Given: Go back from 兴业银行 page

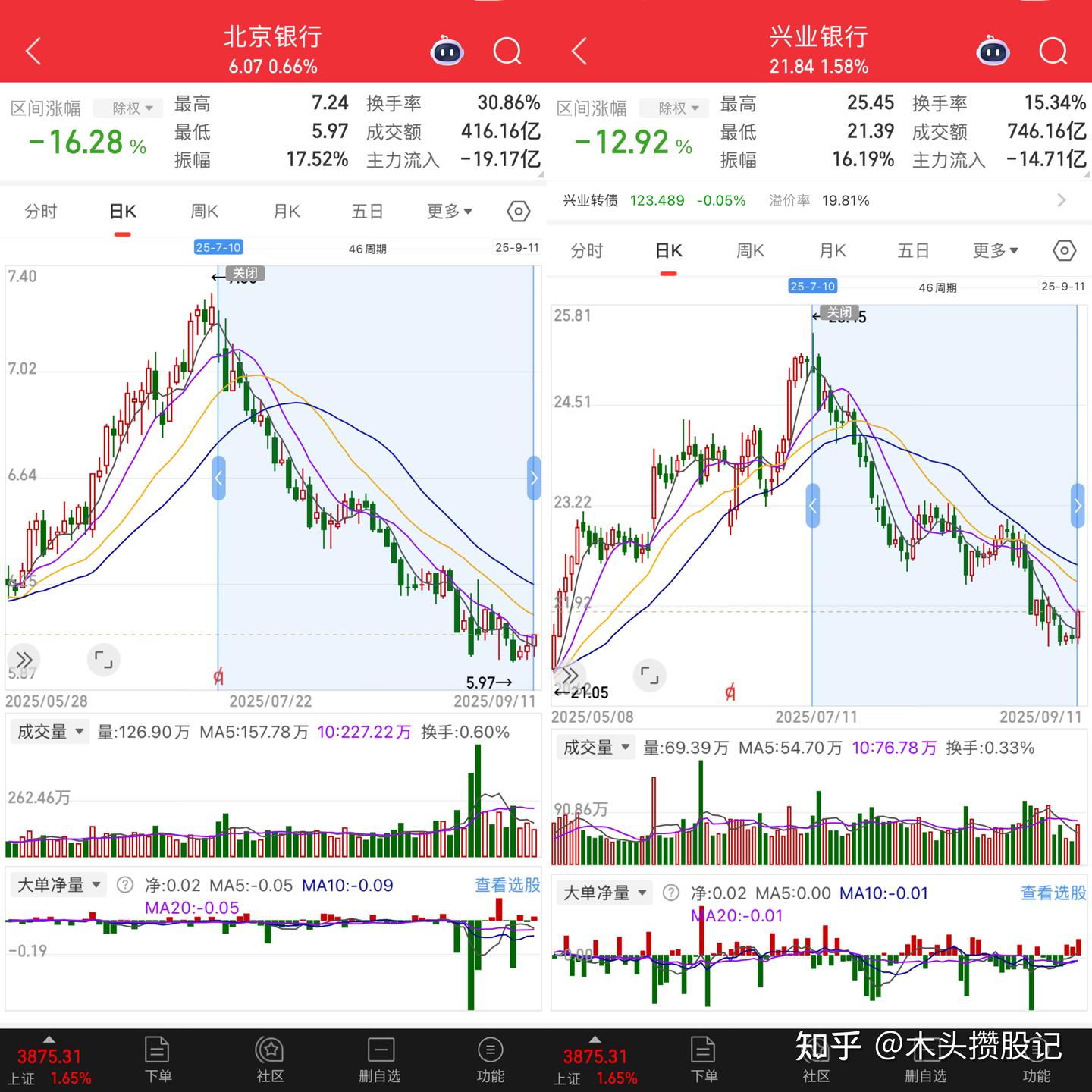Looking at the screenshot, I should click(579, 52).
